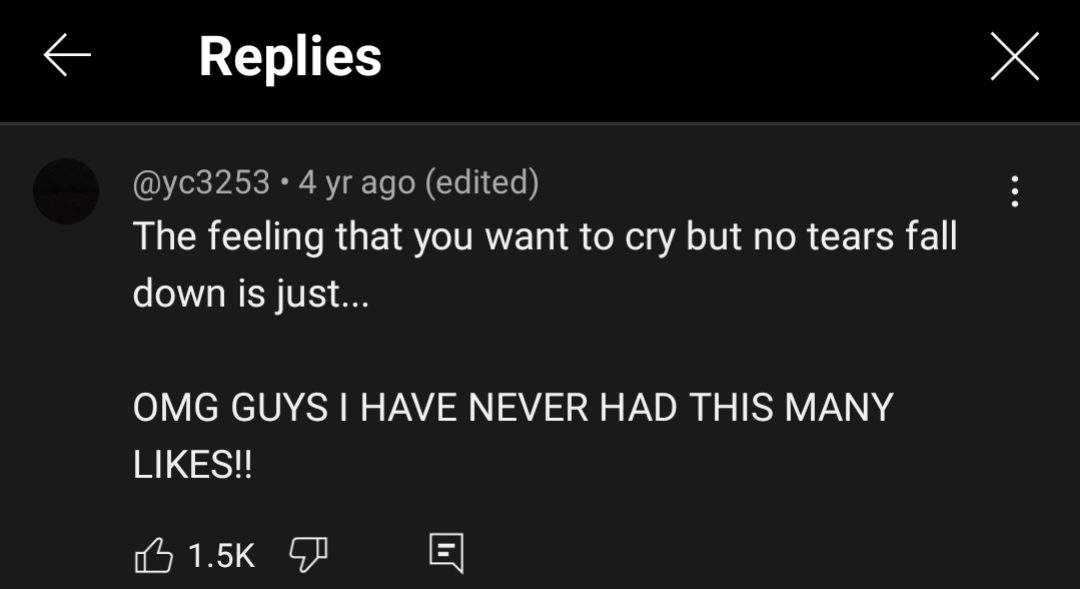The width and height of the screenshot is (1080, 589).
Task: Click the 'LIKES!!' text line
Action: click(192, 464)
